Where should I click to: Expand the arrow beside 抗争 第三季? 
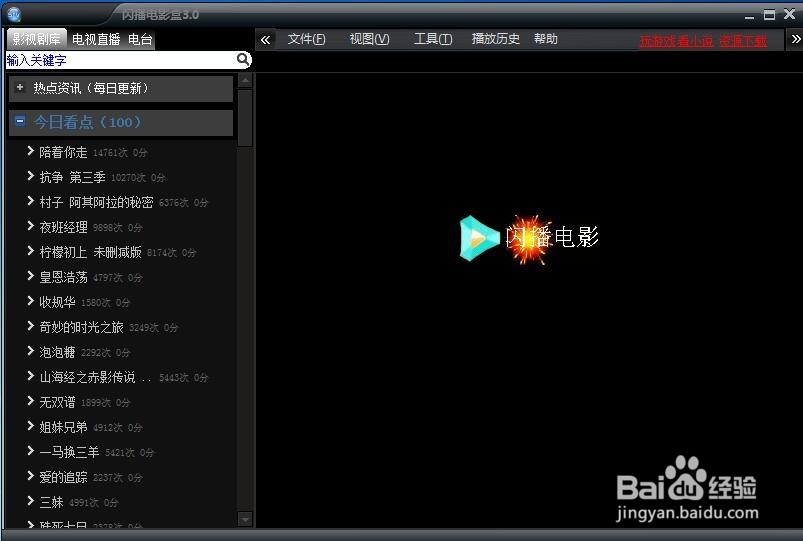(31, 176)
